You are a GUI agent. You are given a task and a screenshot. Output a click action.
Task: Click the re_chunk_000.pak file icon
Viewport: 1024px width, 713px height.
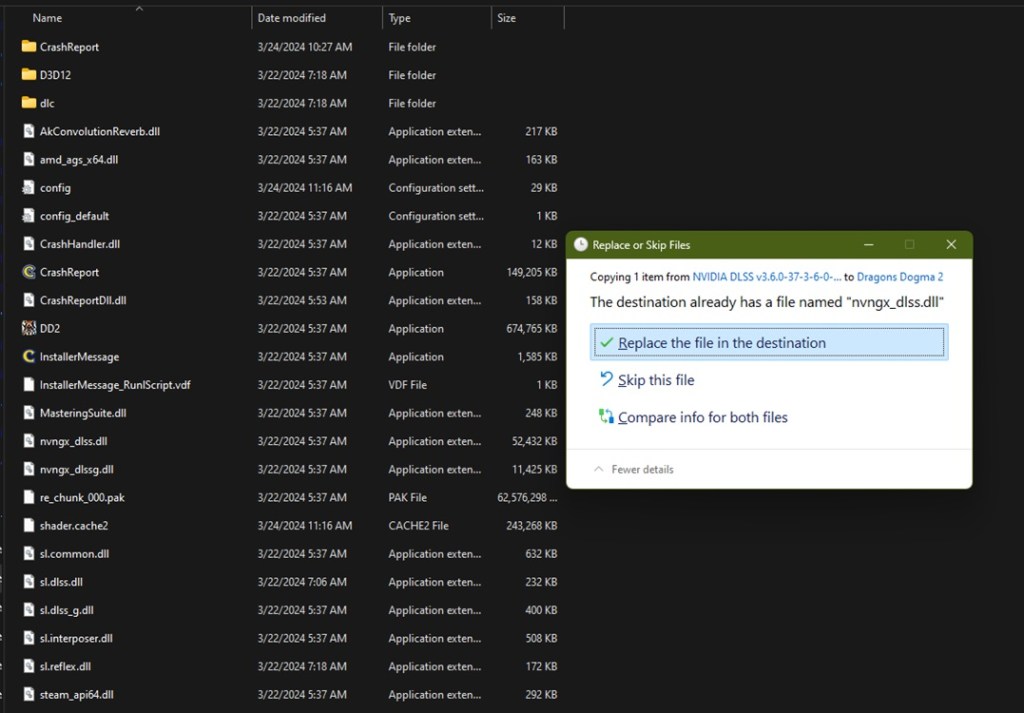point(28,497)
